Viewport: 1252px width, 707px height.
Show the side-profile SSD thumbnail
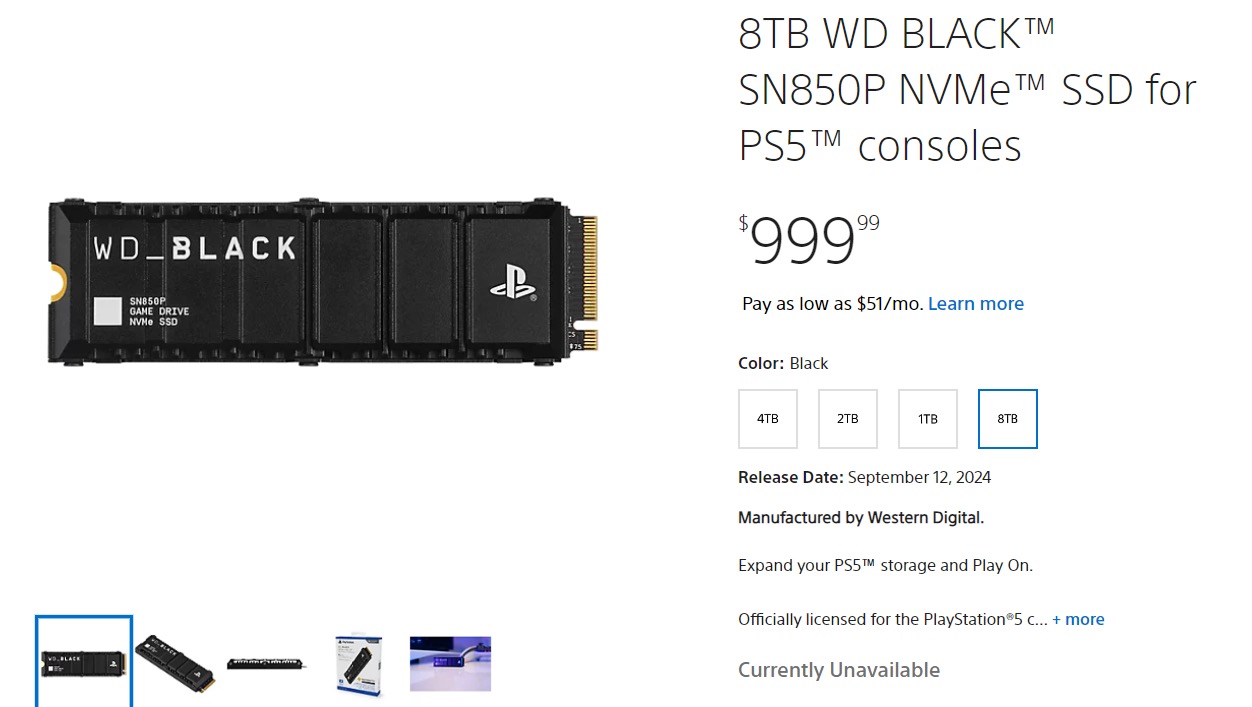click(267, 664)
